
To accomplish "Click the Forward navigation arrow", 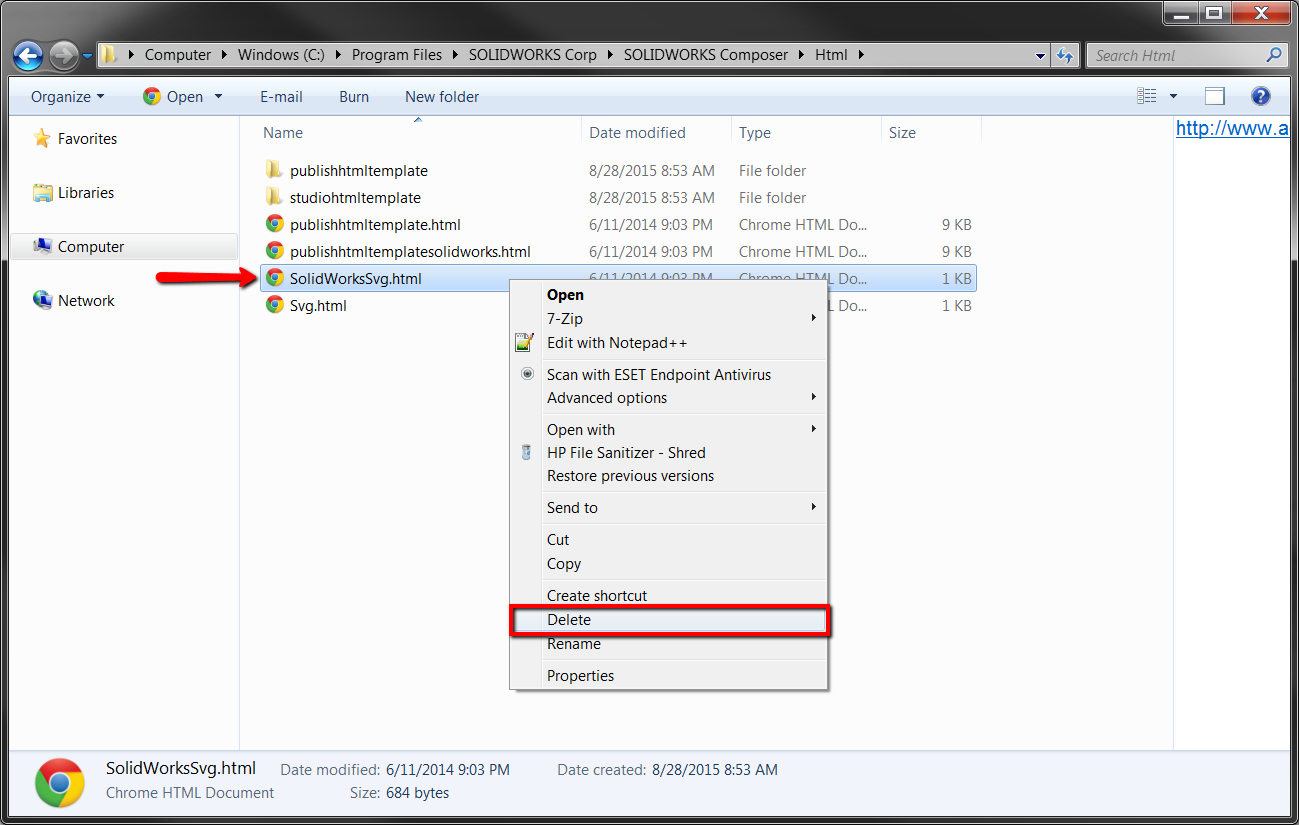I will (x=62, y=55).
